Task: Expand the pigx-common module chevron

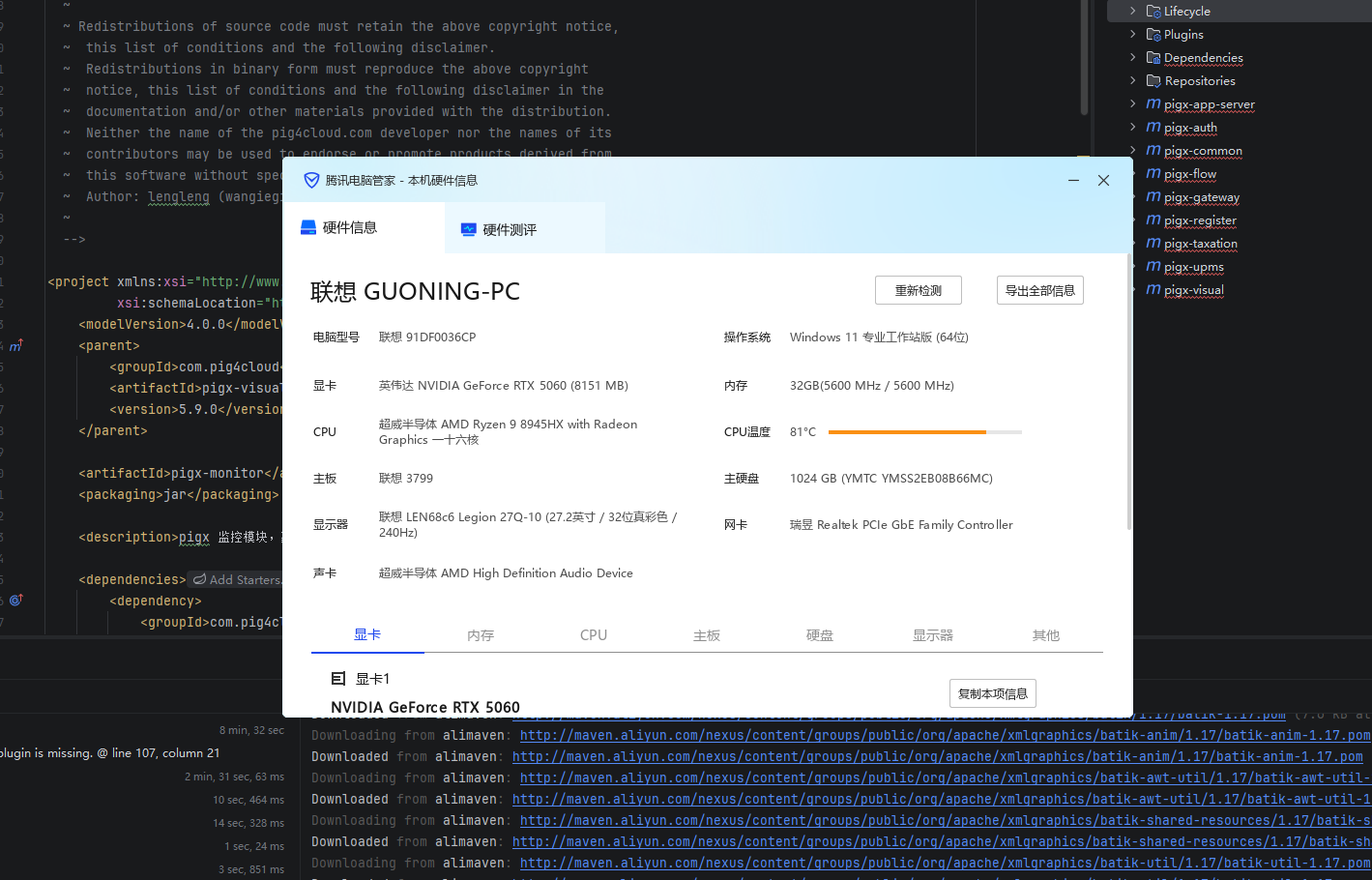Action: click(x=1133, y=151)
